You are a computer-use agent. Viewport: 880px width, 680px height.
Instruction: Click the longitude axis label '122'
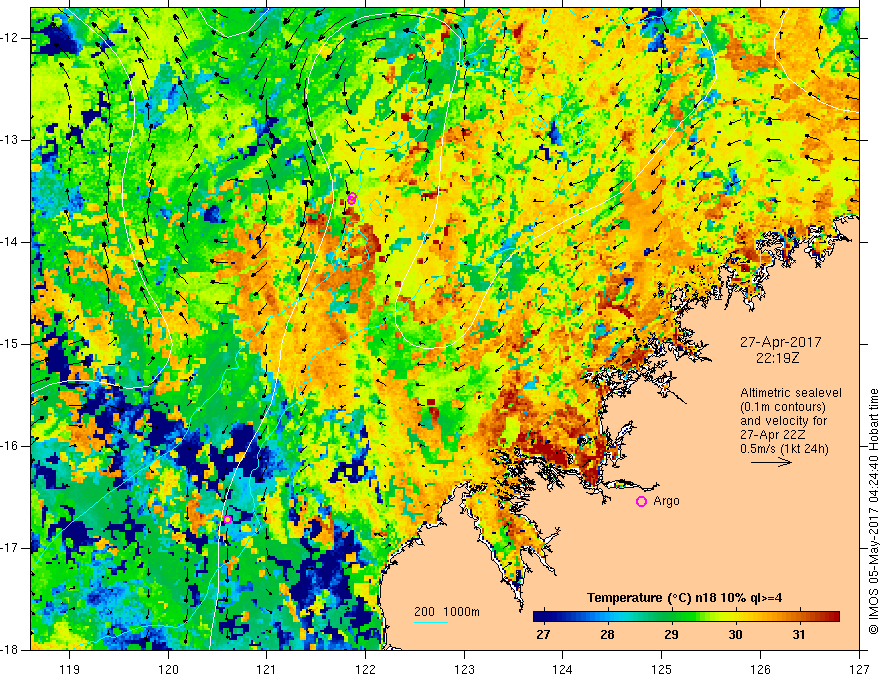(365, 669)
